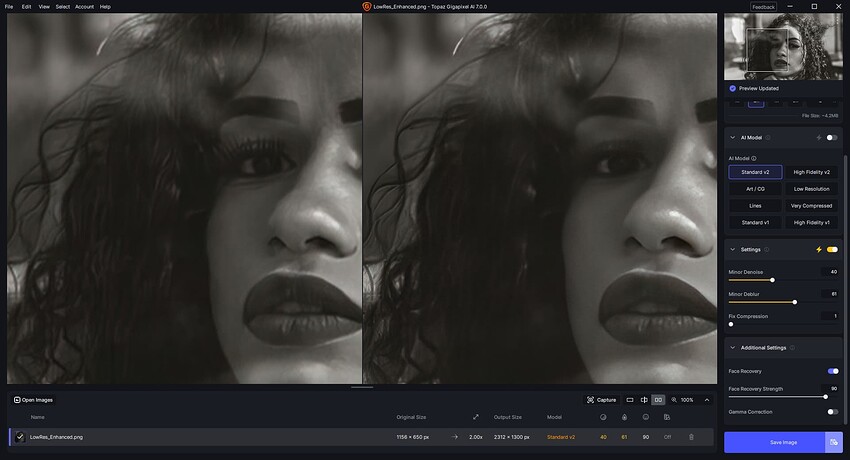This screenshot has height=460, width=850.
Task: Switch to split view layout icon
Action: (644, 400)
